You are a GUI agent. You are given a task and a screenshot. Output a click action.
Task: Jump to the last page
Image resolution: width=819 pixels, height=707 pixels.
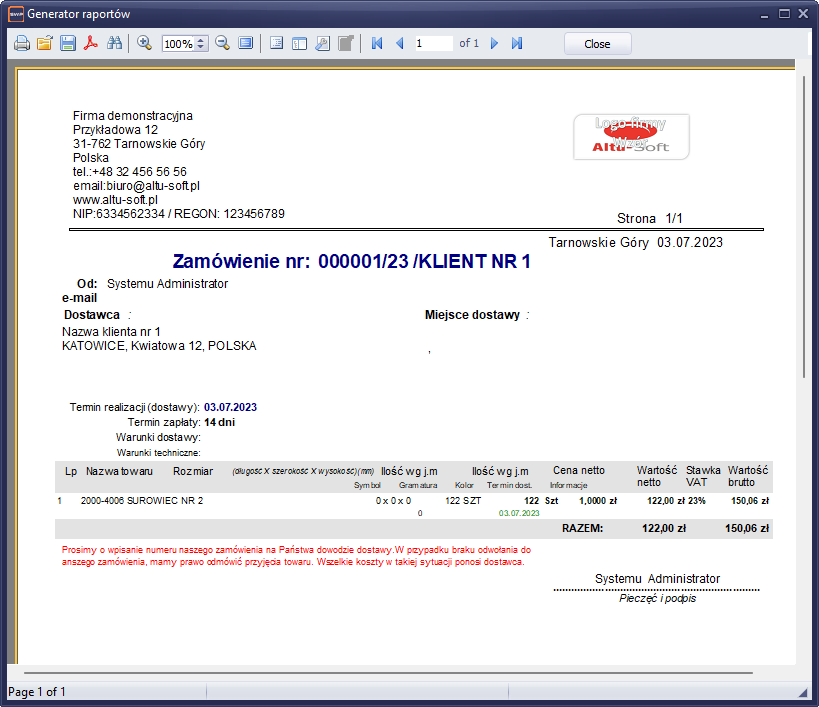pyautogui.click(x=517, y=44)
